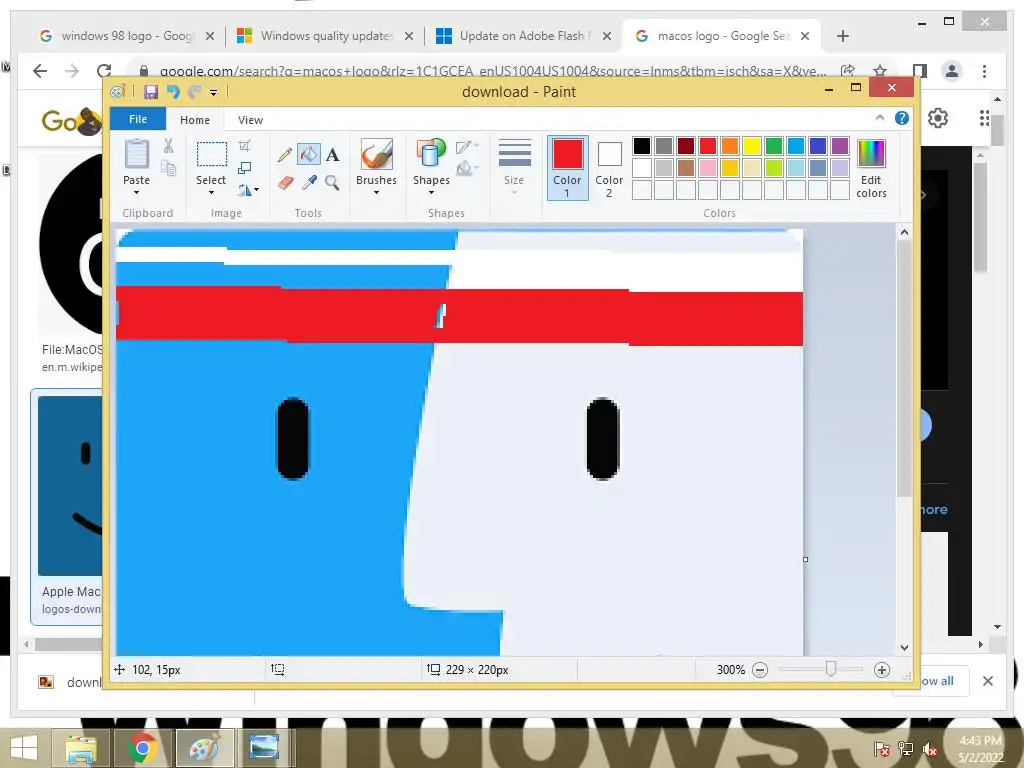This screenshot has height=768, width=1024.
Task: Click the Cut scissors icon
Action: pos(168,146)
